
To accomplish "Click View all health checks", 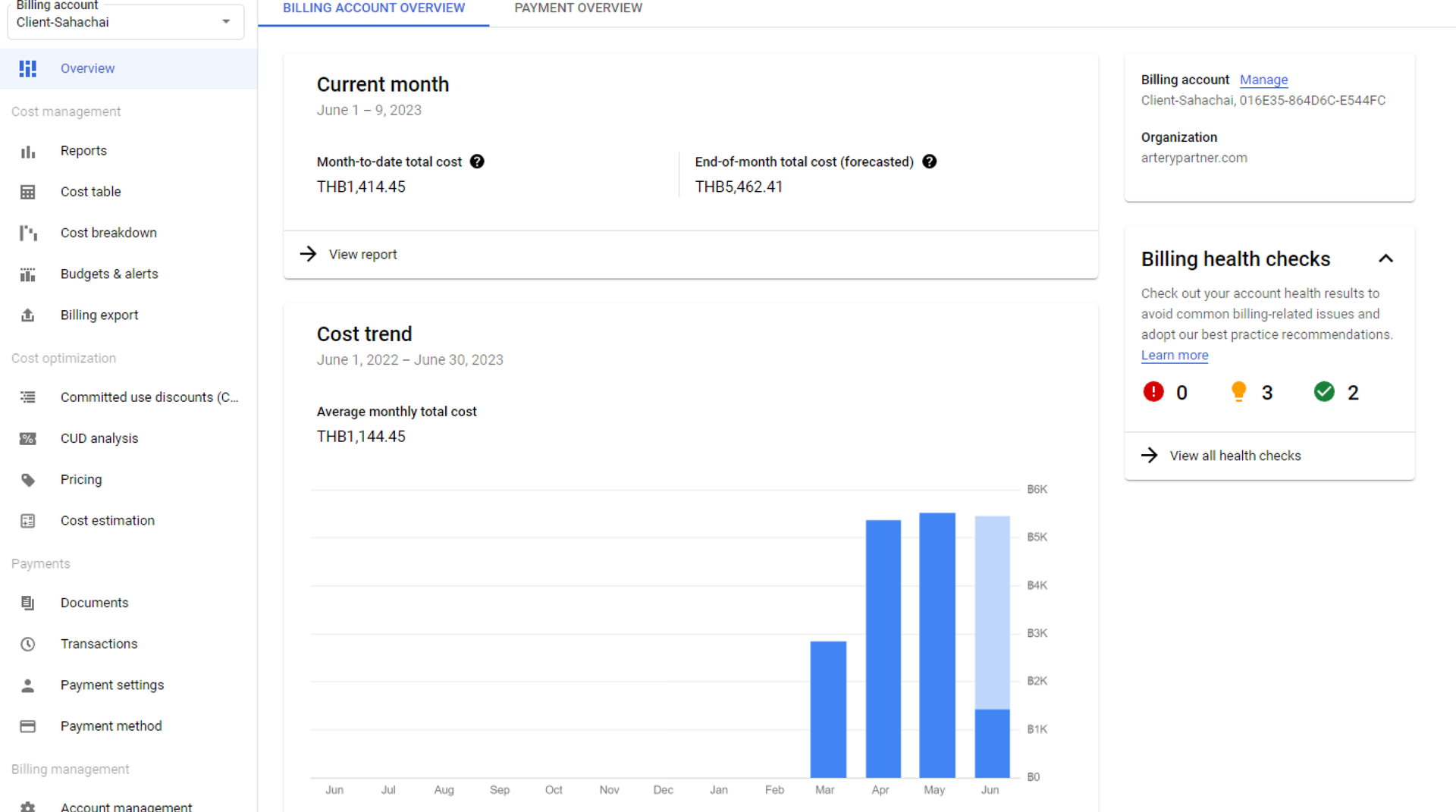I will tap(1235, 456).
